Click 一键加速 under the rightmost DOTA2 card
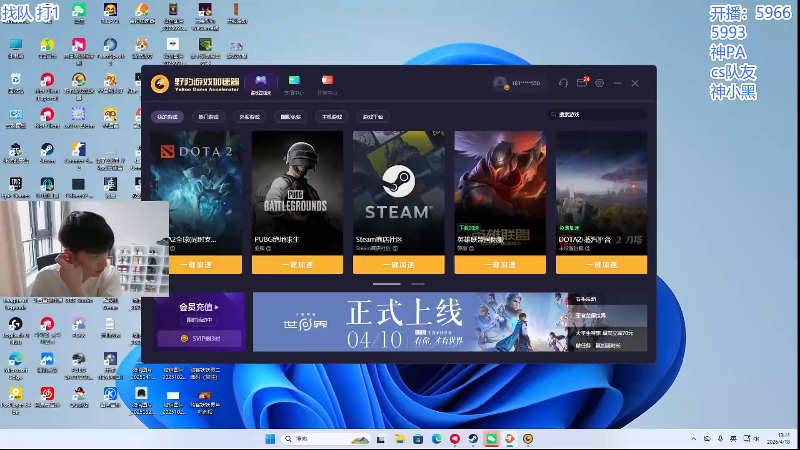Image resolution: width=800 pixels, height=450 pixels. pyautogui.click(x=602, y=265)
